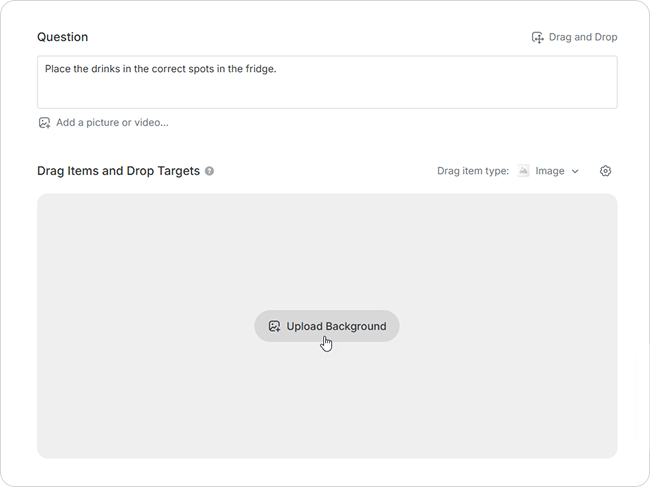Click the 'Add a picture or video...' link

112,123
